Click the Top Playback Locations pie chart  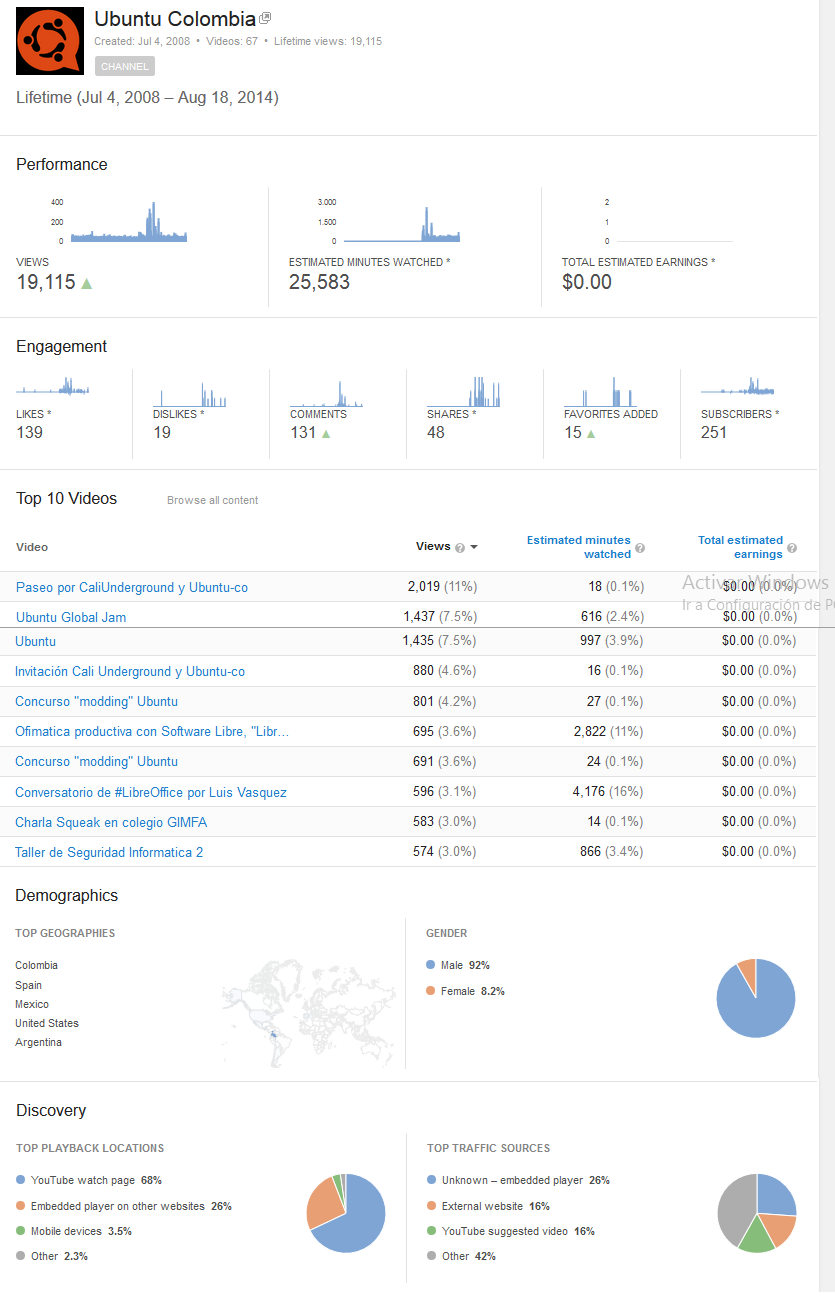(x=346, y=1213)
